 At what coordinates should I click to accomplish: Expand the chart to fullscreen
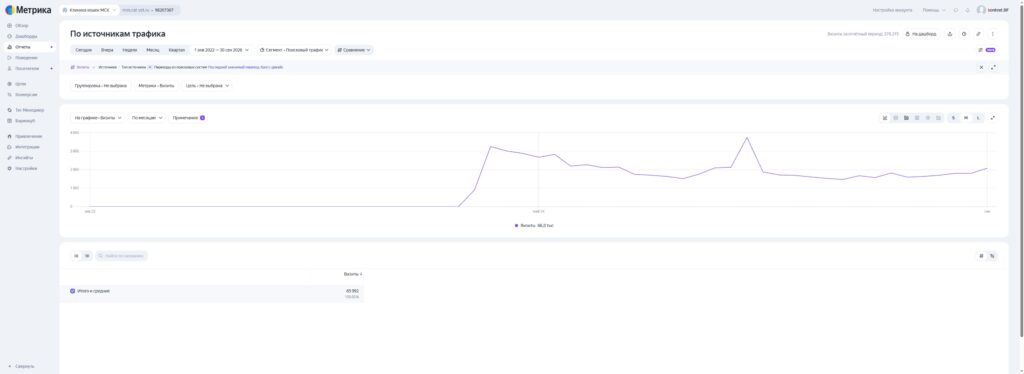993,117
